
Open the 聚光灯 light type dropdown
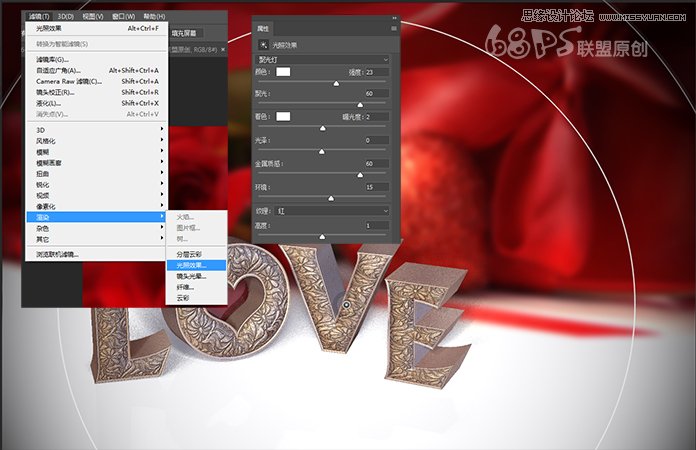coord(322,59)
